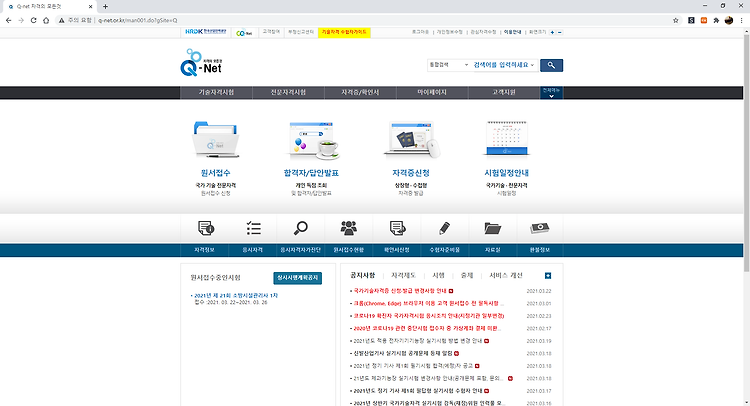Click the 확인서신청 document icon
Viewport: 750px width, 406px height.
tap(397, 228)
